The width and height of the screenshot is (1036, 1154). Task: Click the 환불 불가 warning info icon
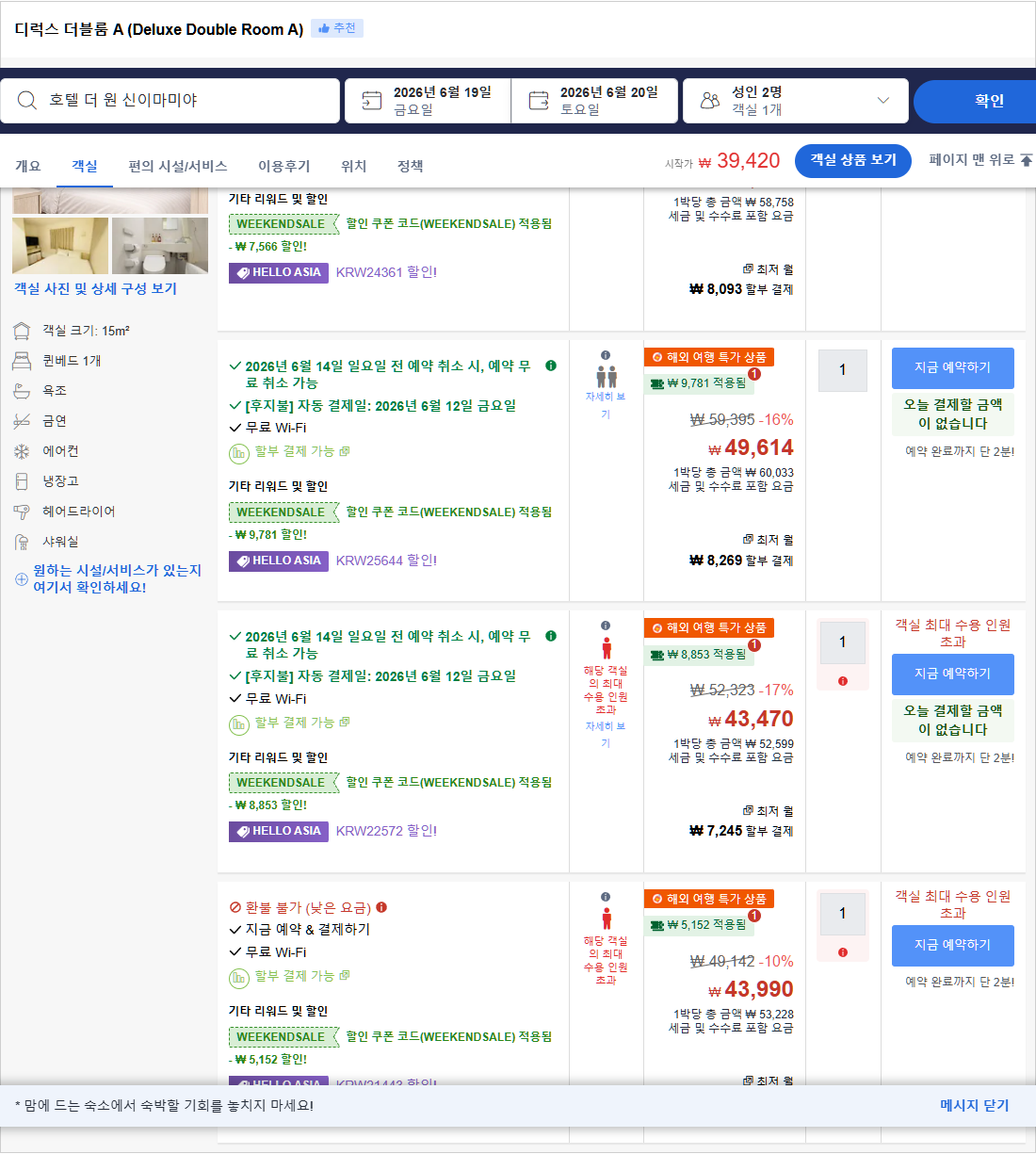[x=381, y=907]
